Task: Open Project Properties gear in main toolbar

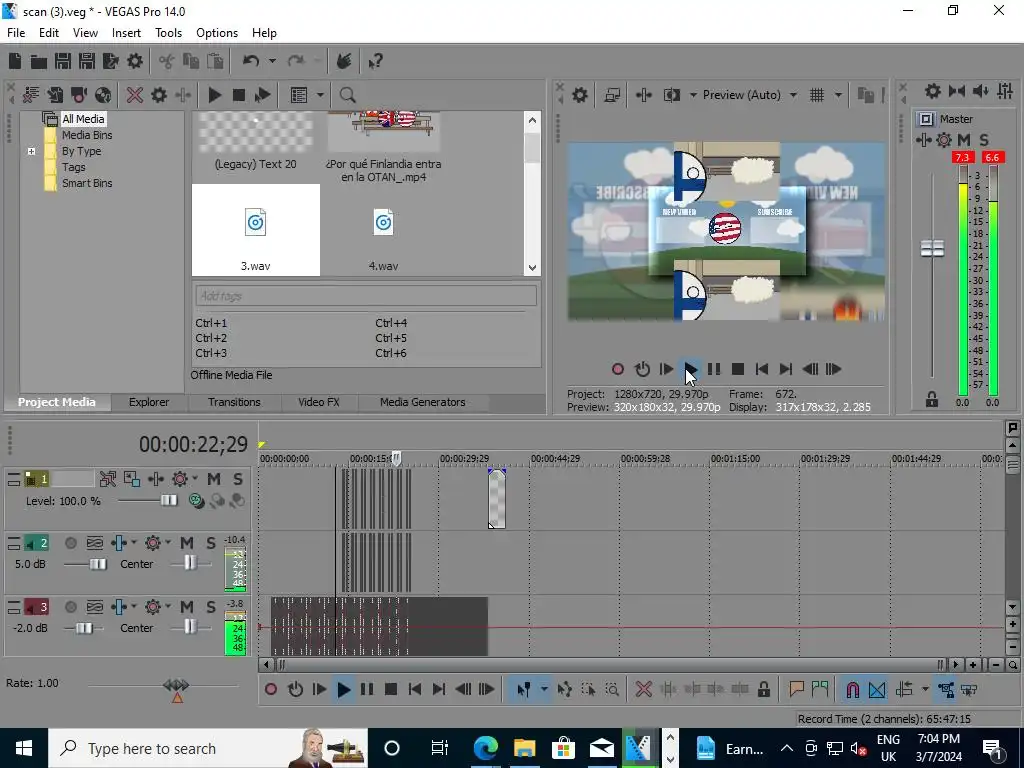Action: click(135, 61)
